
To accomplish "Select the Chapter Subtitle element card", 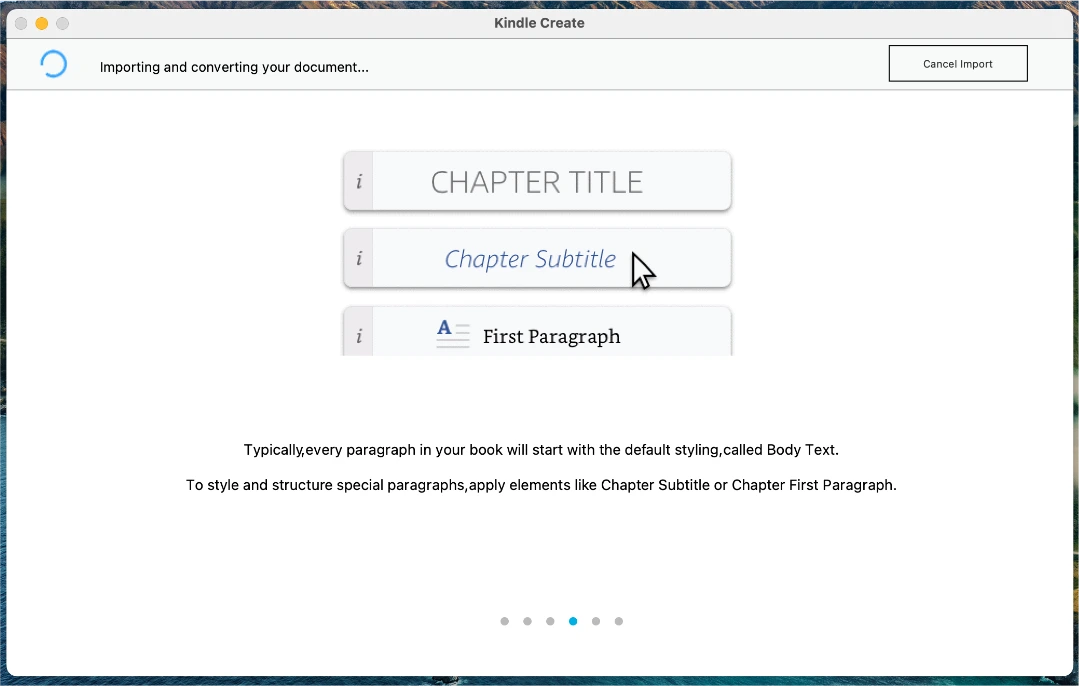I will coord(537,259).
